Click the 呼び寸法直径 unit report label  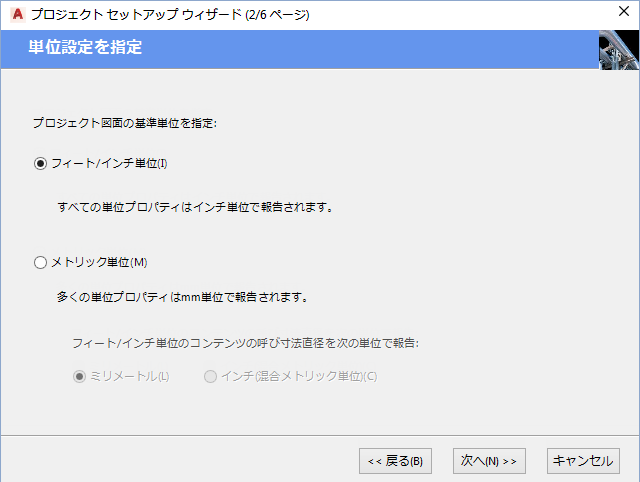click(x=245, y=343)
